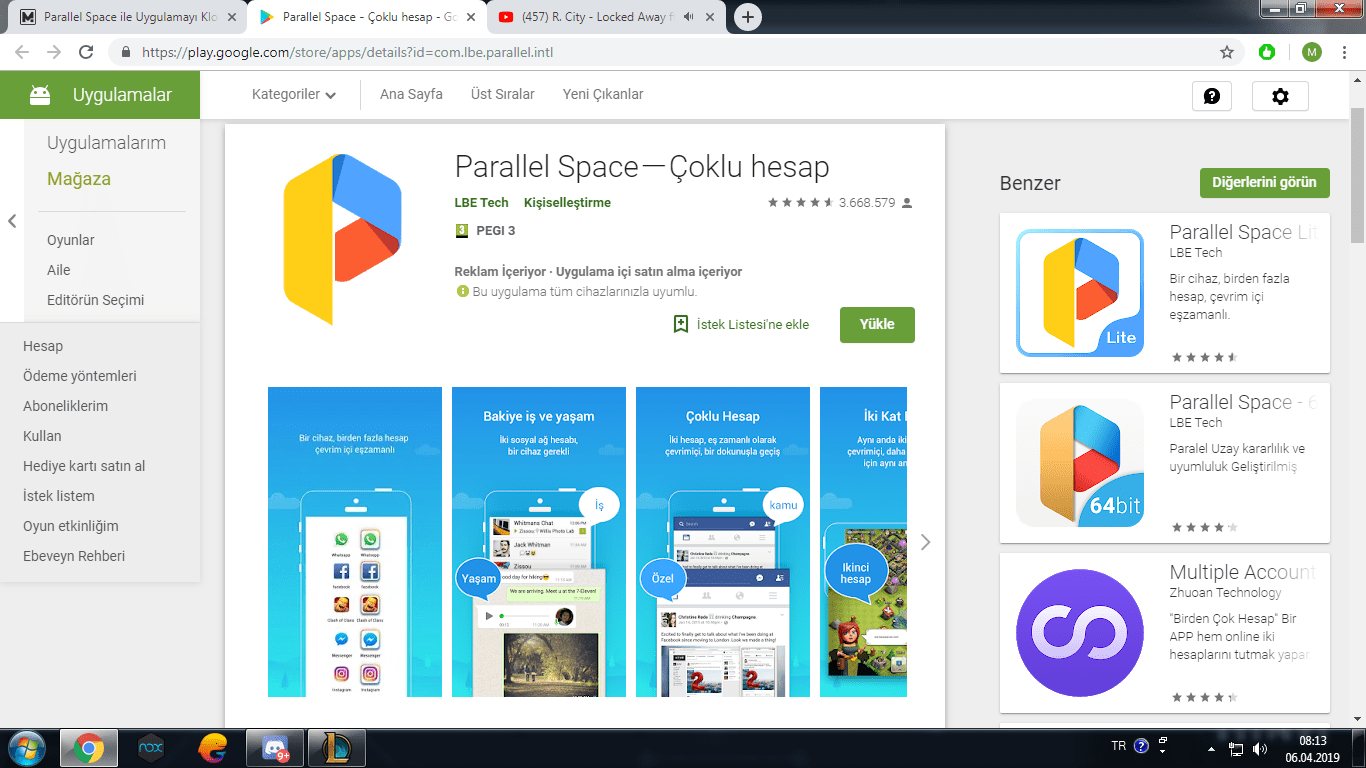
Task: Click Diğerlerini görün button
Action: (x=1265, y=183)
